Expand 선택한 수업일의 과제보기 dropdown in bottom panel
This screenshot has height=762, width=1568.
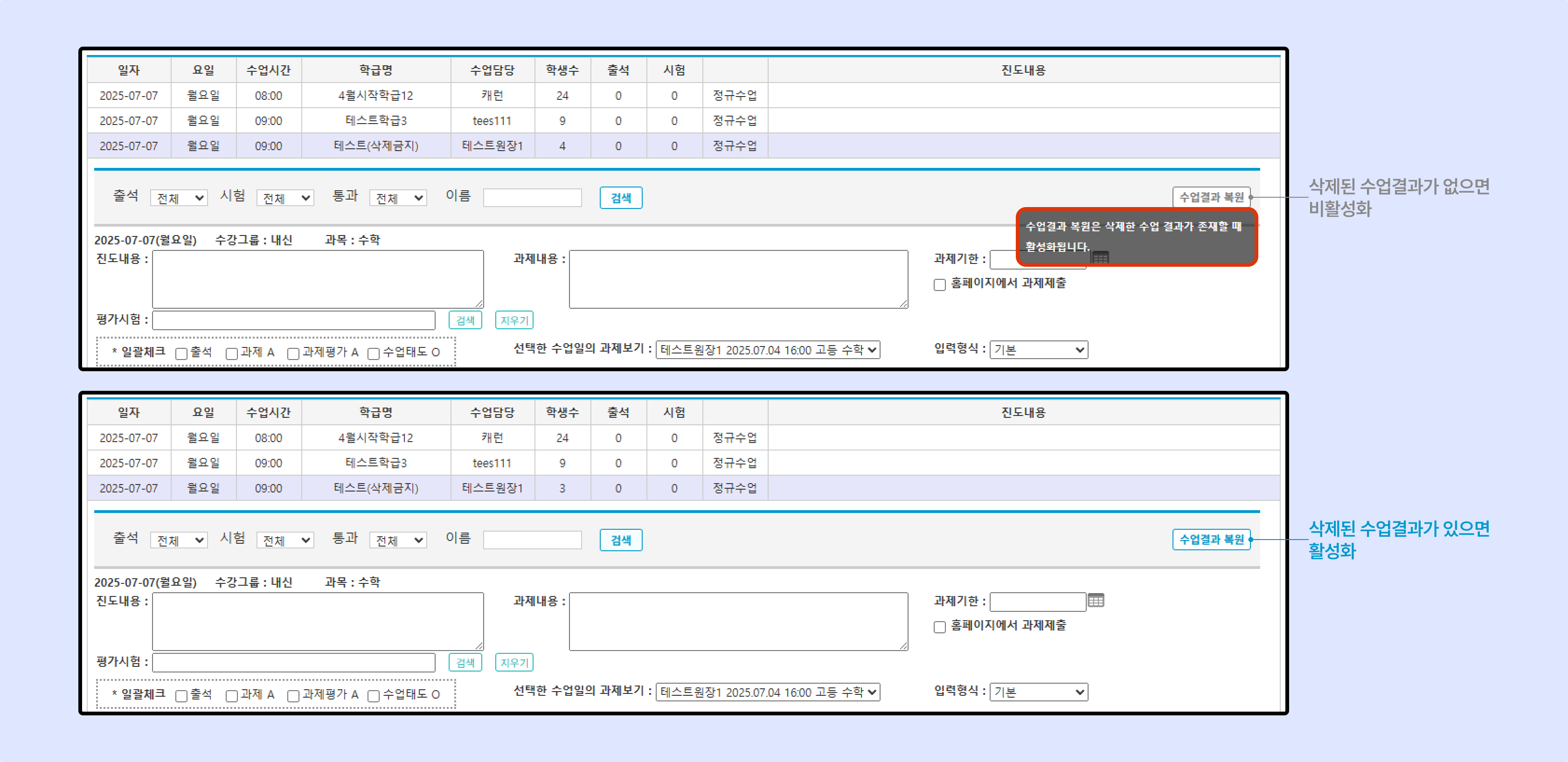768,692
